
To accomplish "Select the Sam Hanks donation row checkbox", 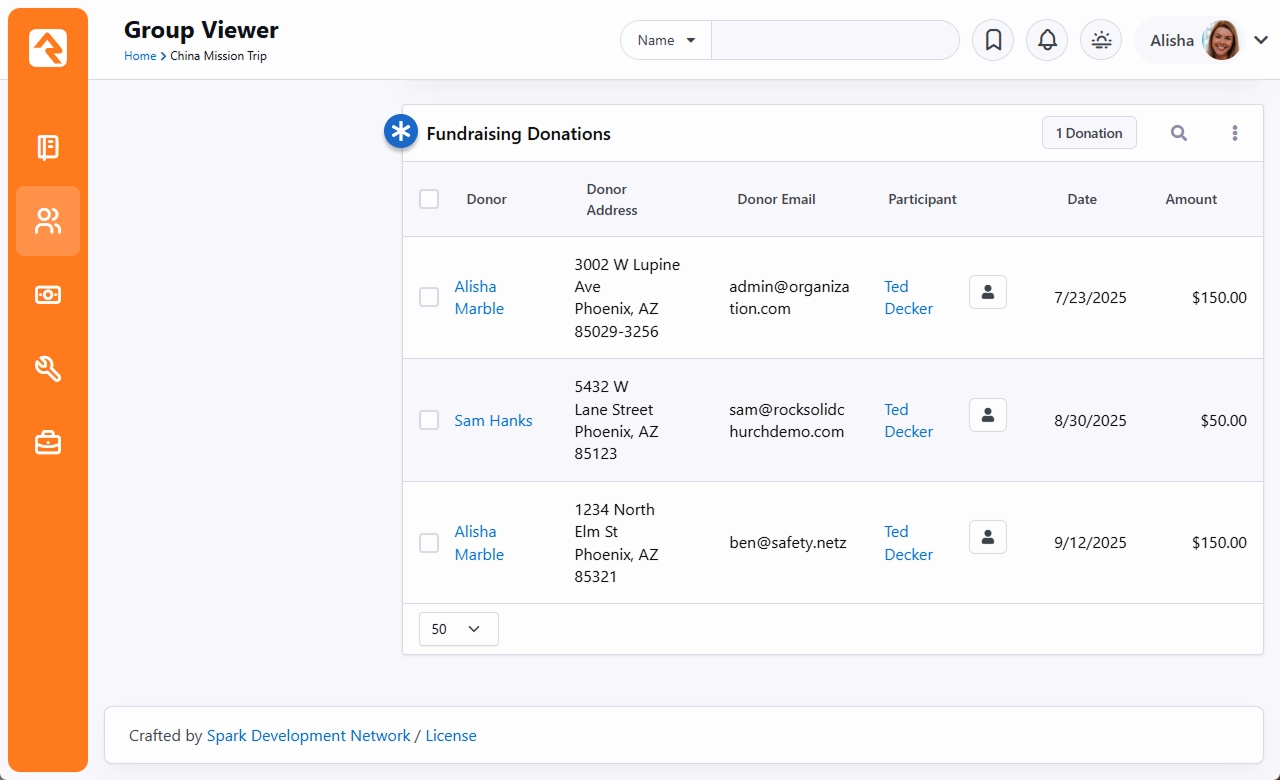I will pyautogui.click(x=429, y=420).
